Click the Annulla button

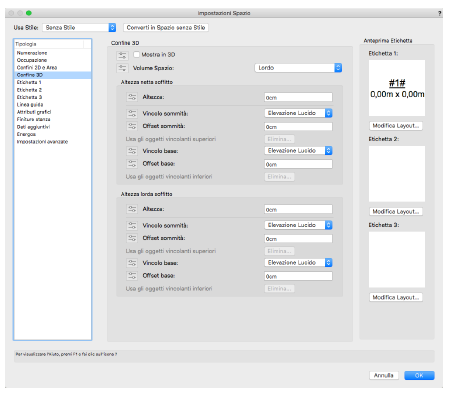click(384, 375)
